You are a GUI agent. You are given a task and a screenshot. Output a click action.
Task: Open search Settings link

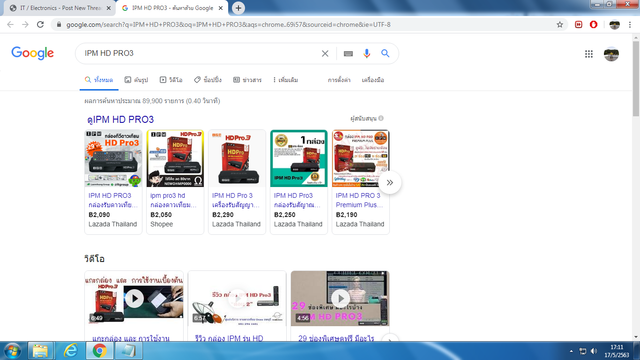tap(339, 80)
